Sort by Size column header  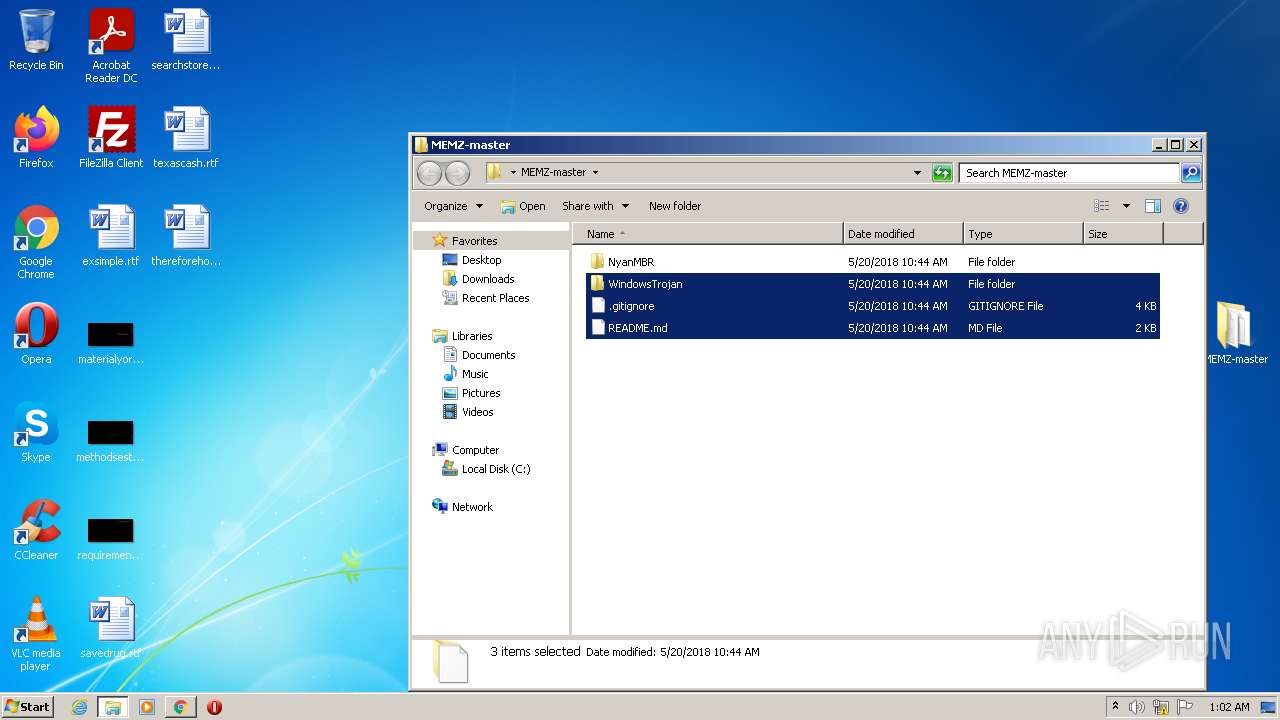pyautogui.click(x=1123, y=234)
